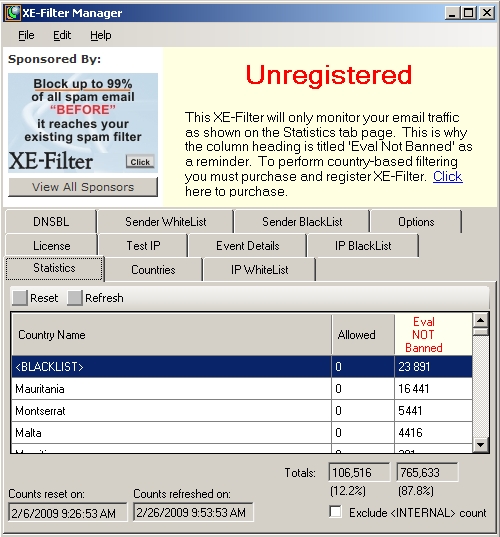Click the Refresh toolbar icon
This screenshot has height=537, width=500.
click(x=75, y=298)
